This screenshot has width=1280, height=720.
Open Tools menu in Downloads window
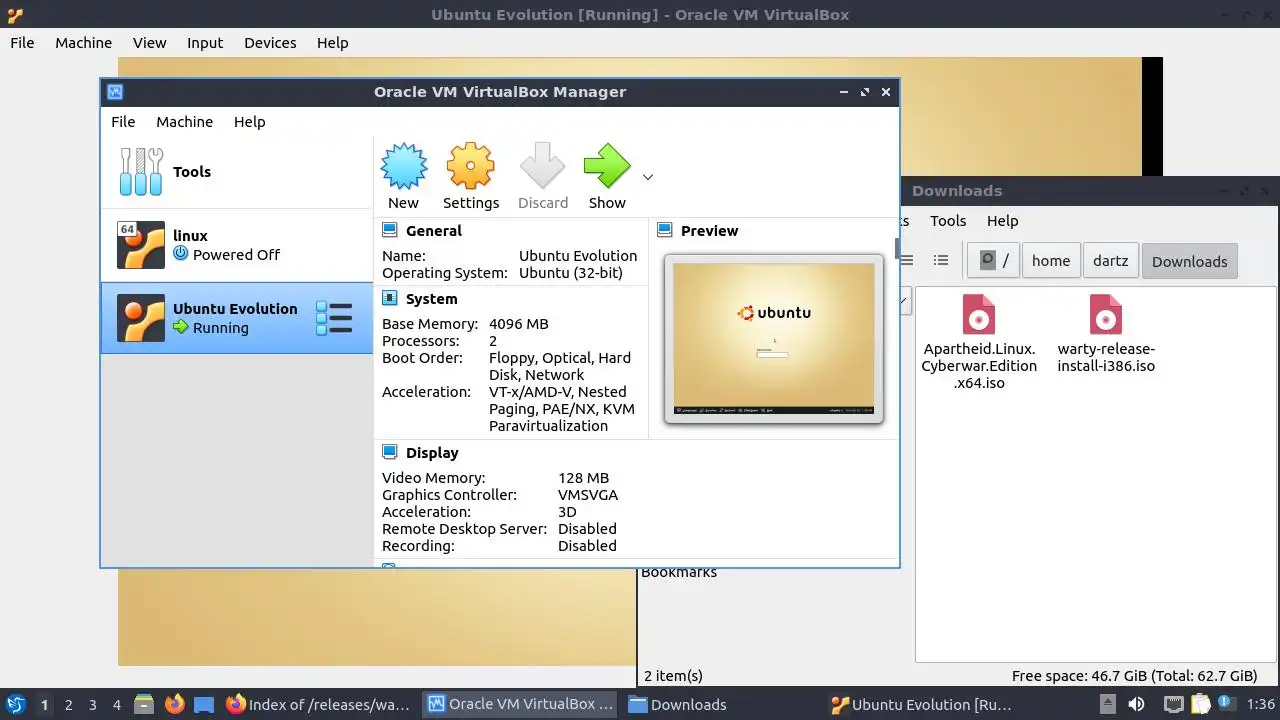[x=948, y=221]
